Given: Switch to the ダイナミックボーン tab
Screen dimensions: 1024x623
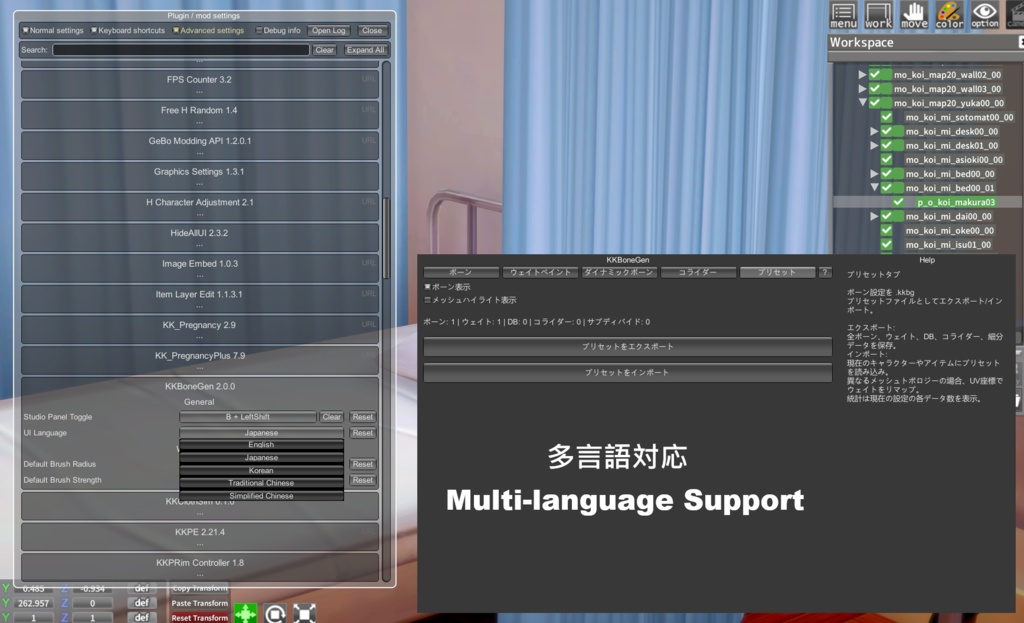Looking at the screenshot, I should coord(619,272).
